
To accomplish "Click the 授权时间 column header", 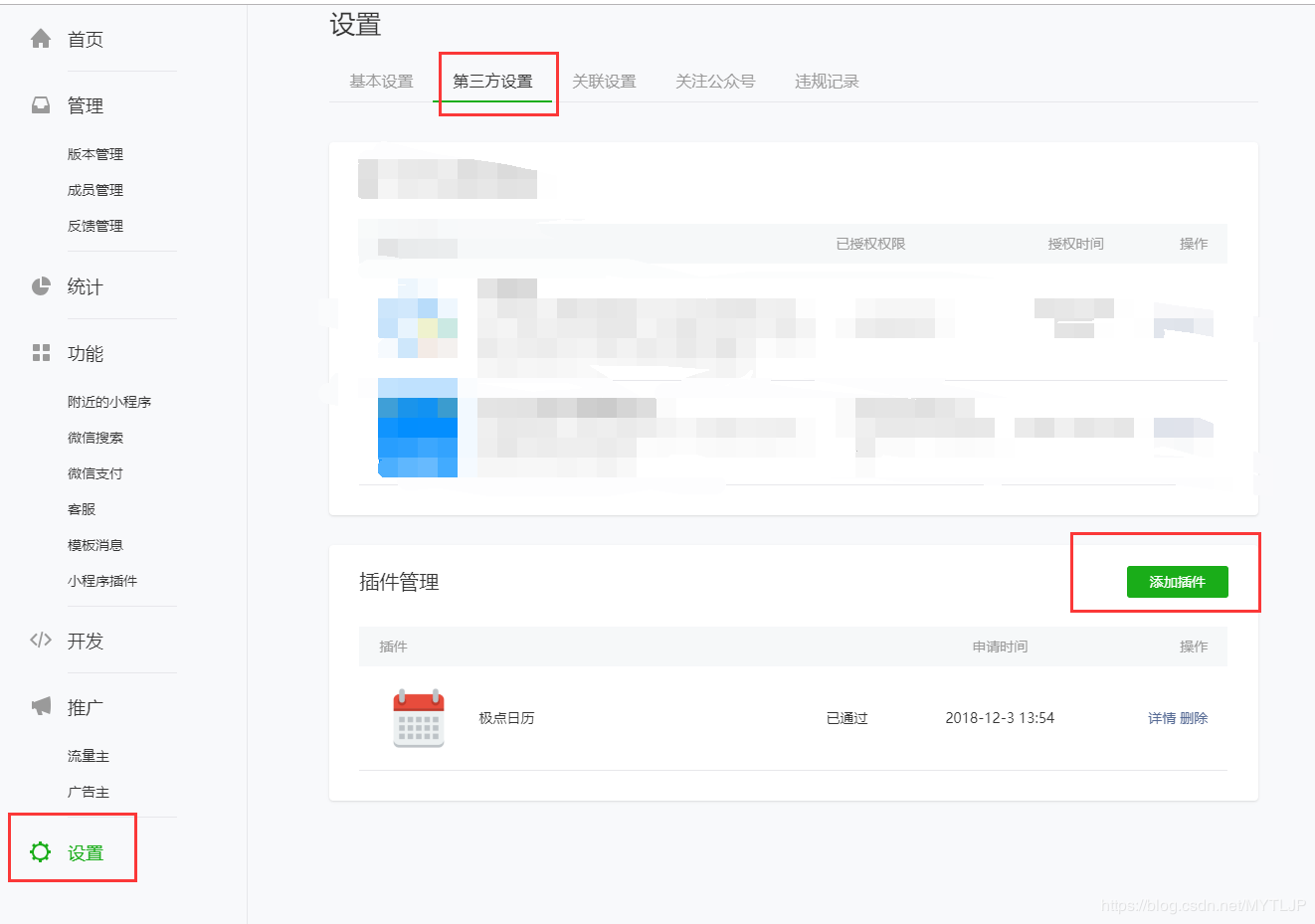I will coord(1075,244).
